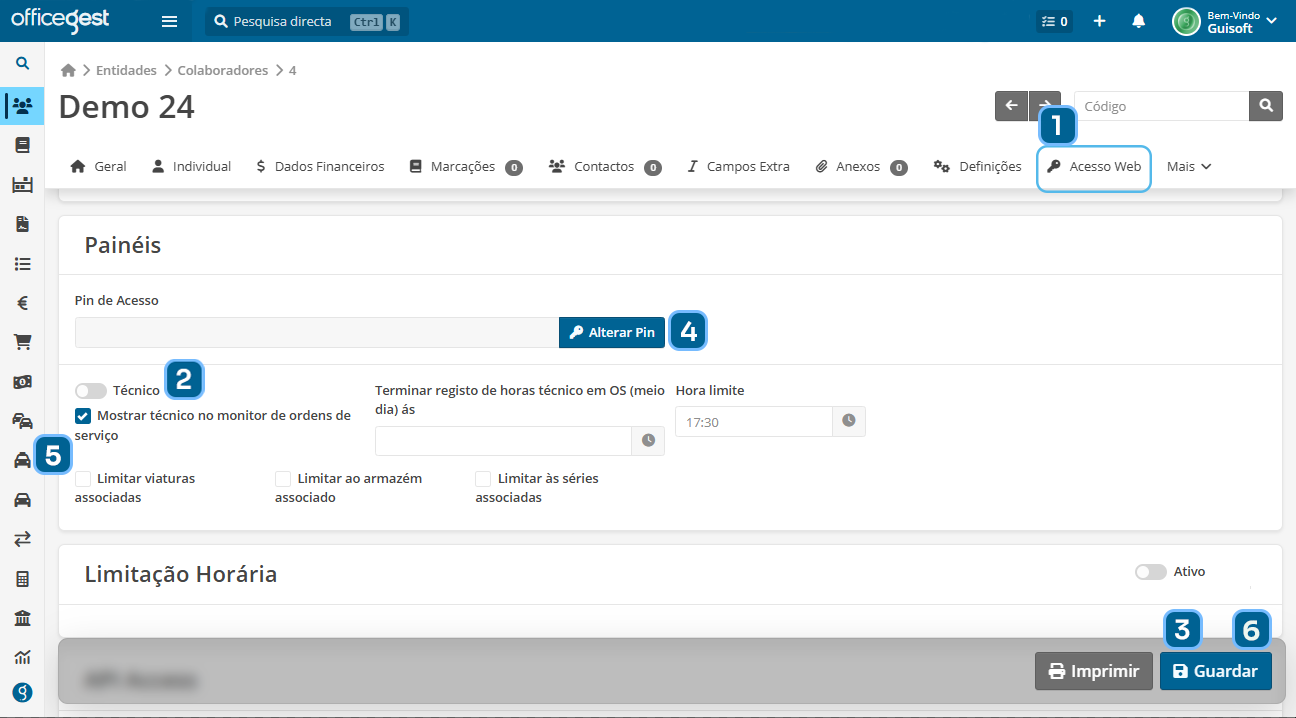
Task: Click the Código search input field
Action: (1161, 106)
